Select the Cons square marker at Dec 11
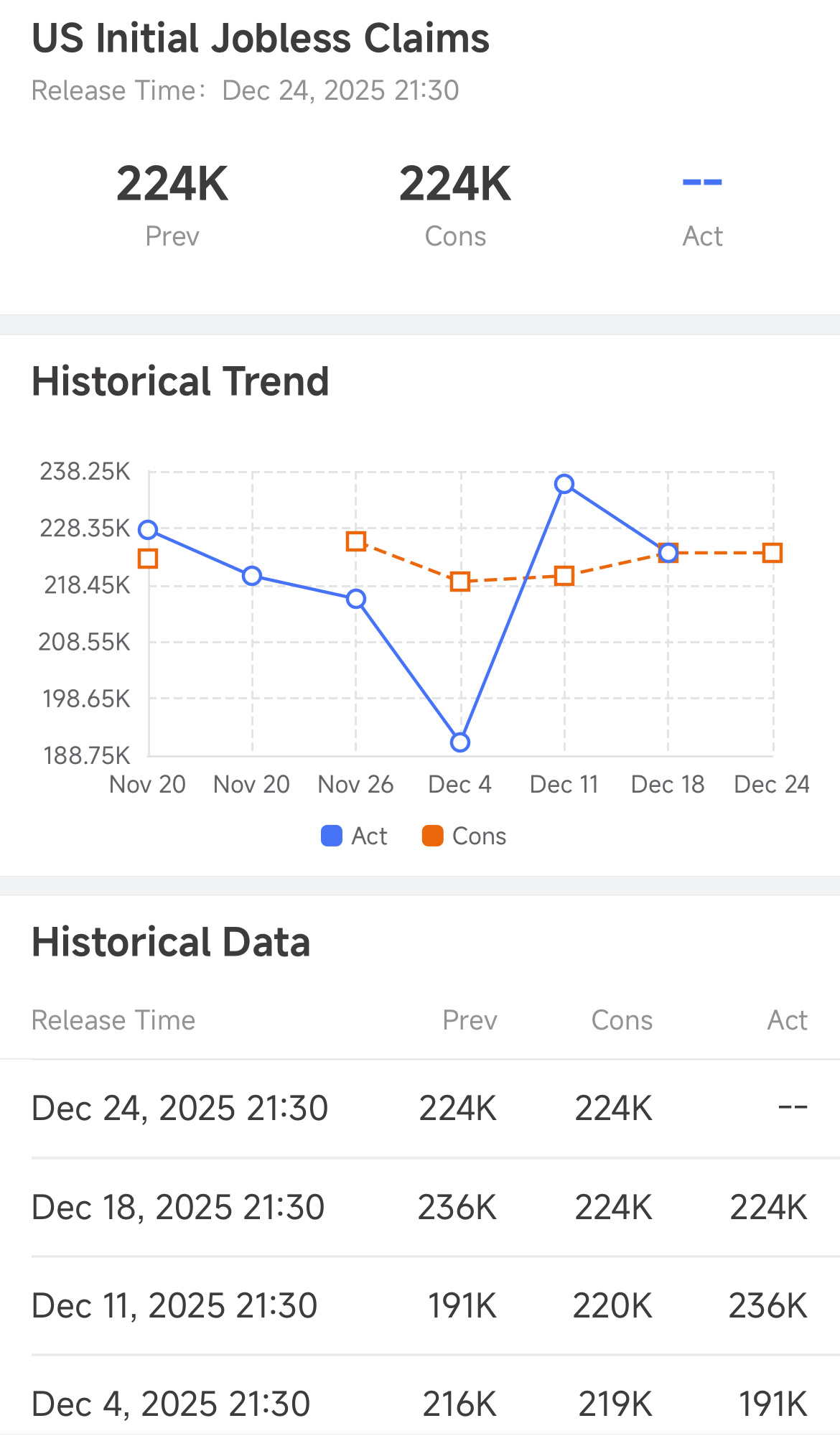This screenshot has height=1441, width=840. coord(564,576)
